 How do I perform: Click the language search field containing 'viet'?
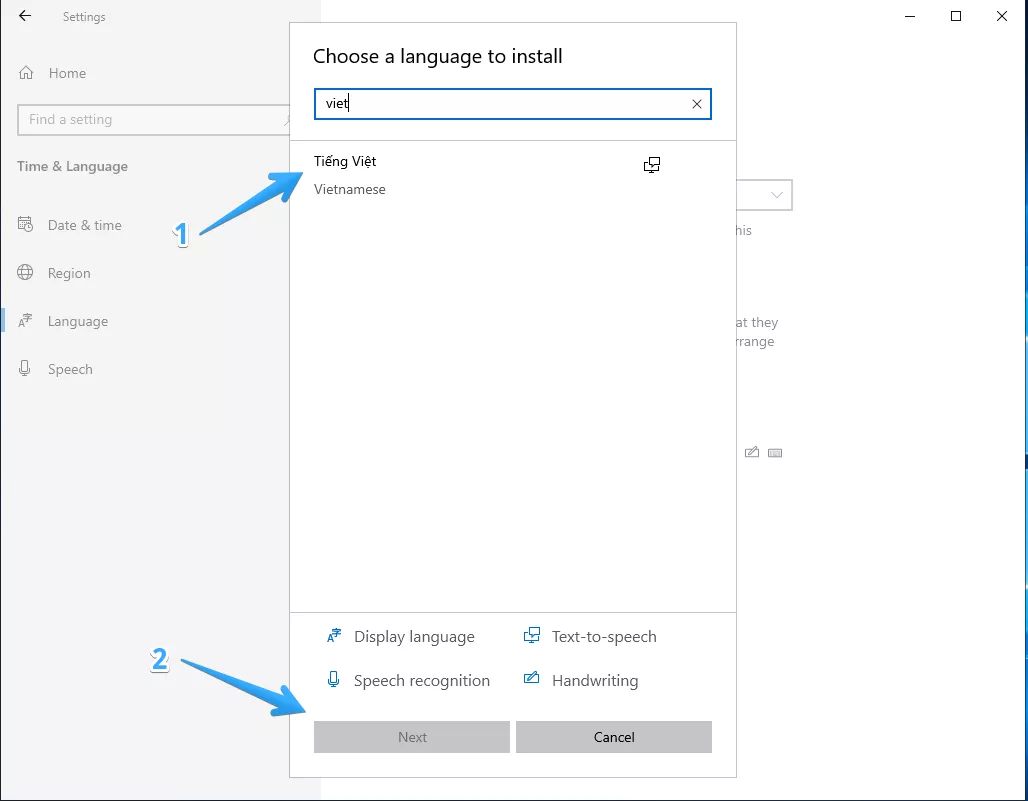coord(500,104)
